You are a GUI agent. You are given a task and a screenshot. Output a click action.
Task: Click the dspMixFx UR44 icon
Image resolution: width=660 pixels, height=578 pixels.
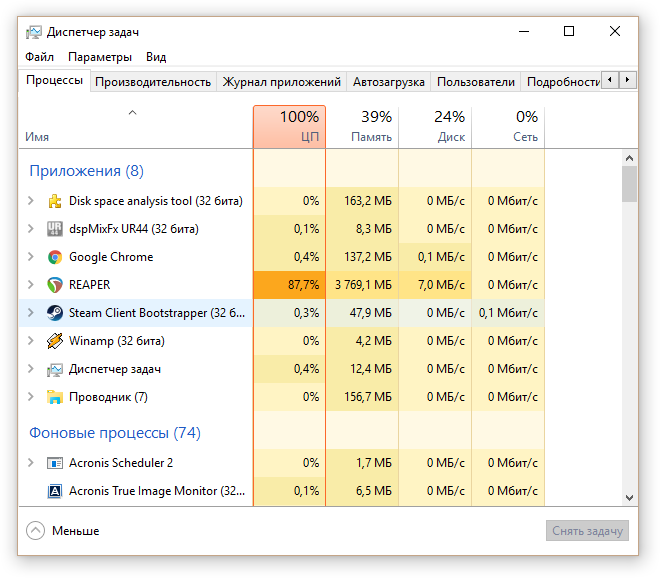click(55, 229)
